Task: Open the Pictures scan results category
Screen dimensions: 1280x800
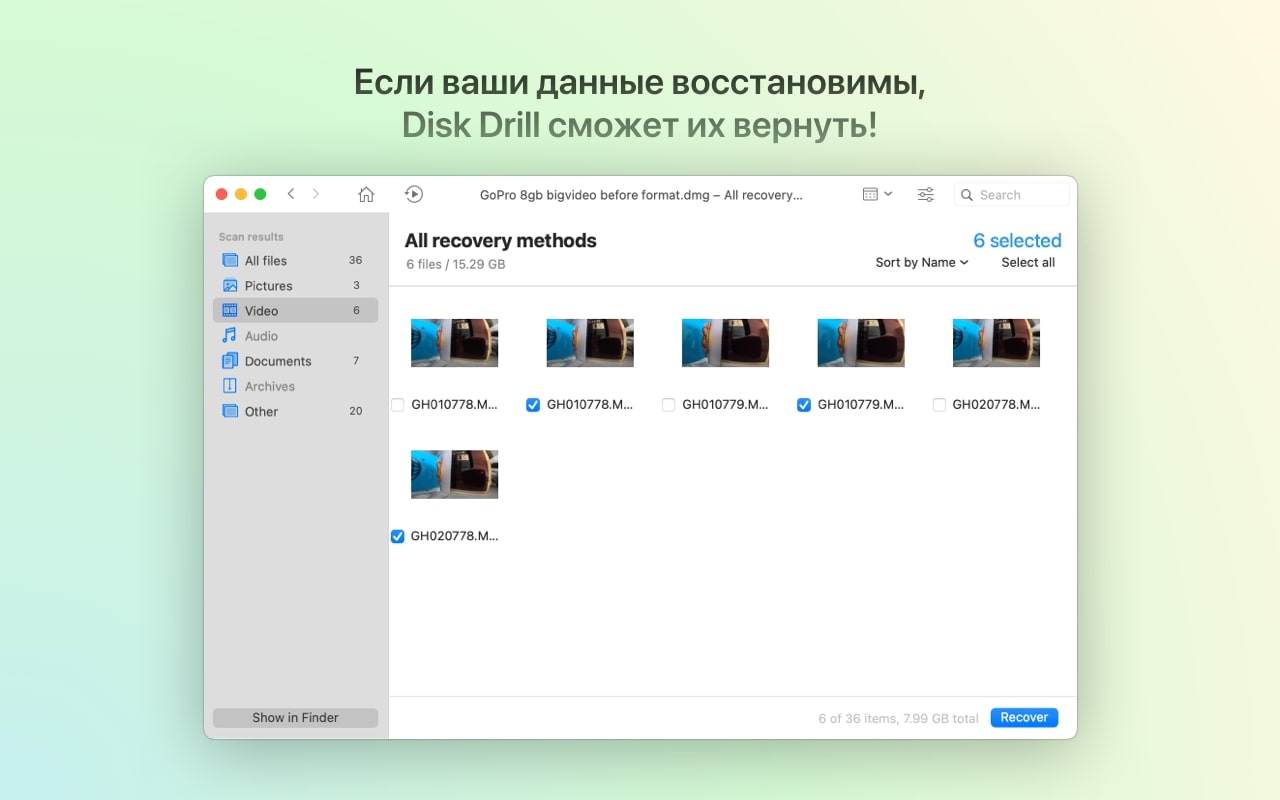Action: click(x=268, y=285)
